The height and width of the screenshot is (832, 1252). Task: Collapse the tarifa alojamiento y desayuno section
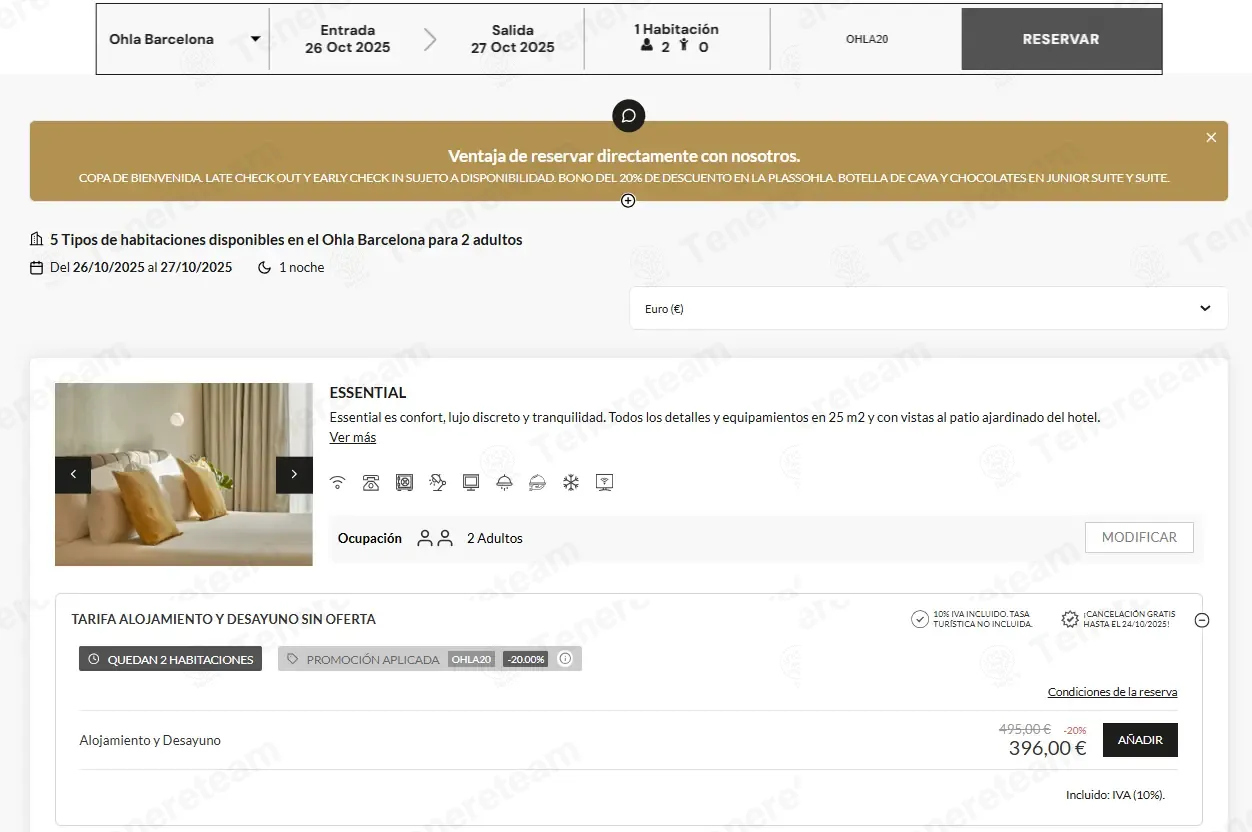click(1202, 620)
